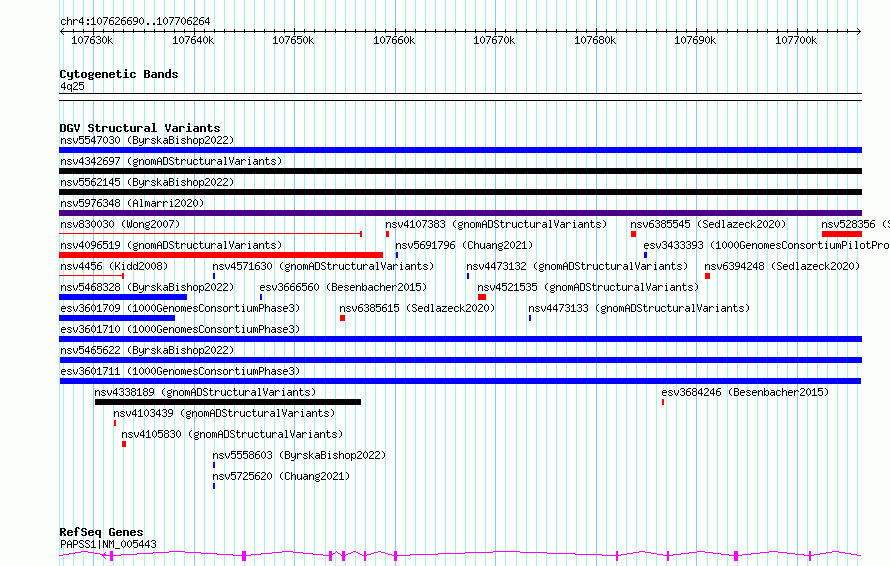Click the blue bar of nsv5468328
The width and height of the screenshot is (890, 566).
[123, 297]
